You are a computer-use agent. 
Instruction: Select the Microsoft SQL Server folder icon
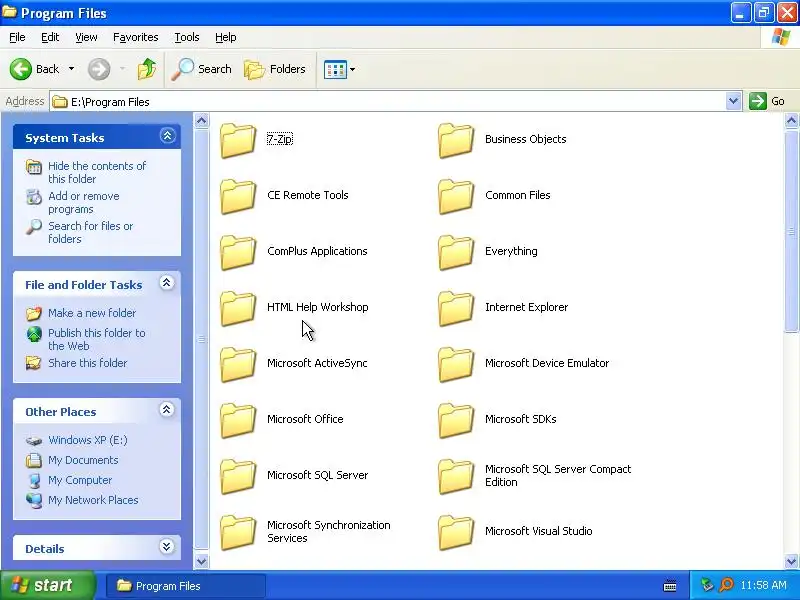pos(238,477)
